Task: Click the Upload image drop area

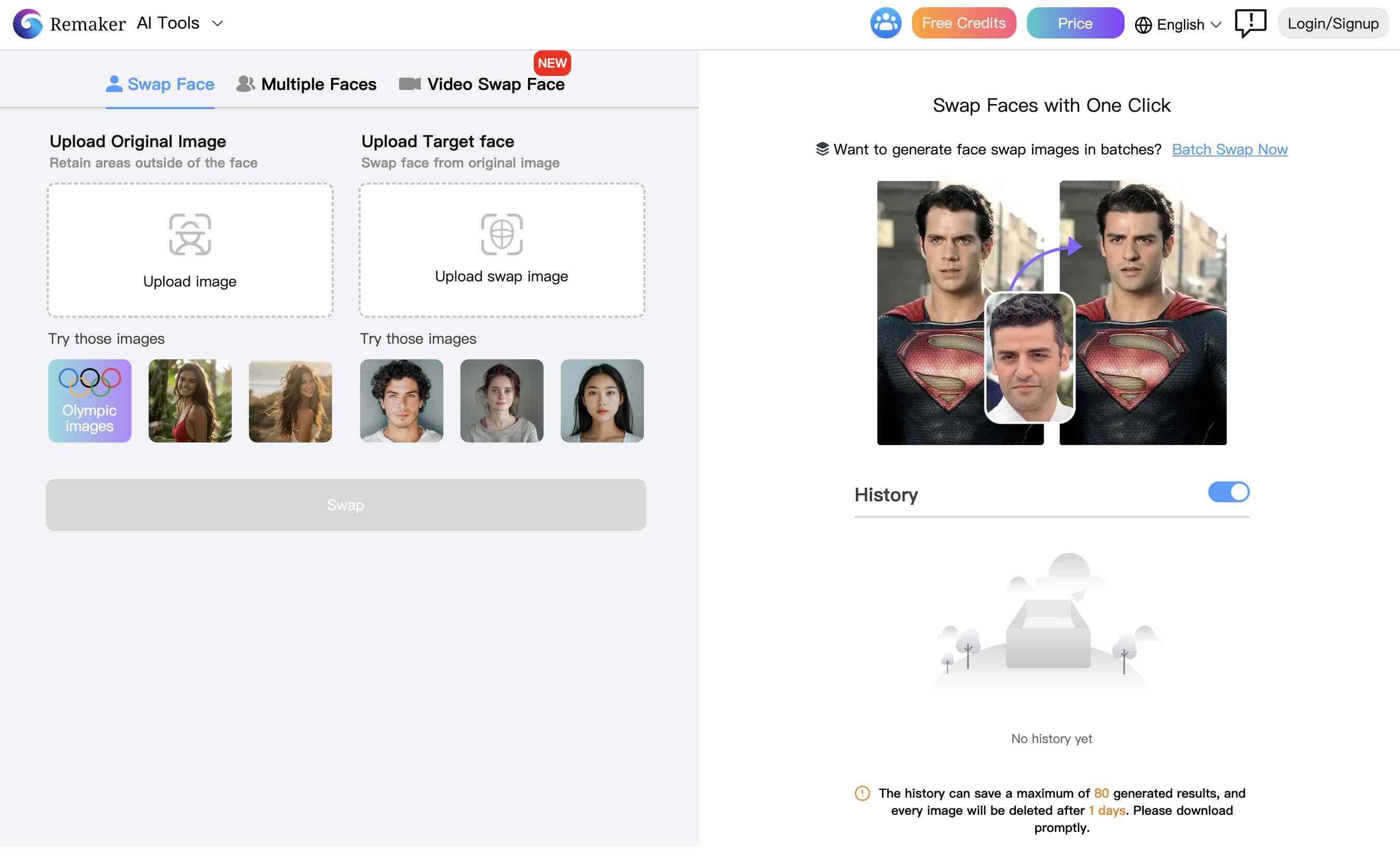Action: pyautogui.click(x=190, y=250)
